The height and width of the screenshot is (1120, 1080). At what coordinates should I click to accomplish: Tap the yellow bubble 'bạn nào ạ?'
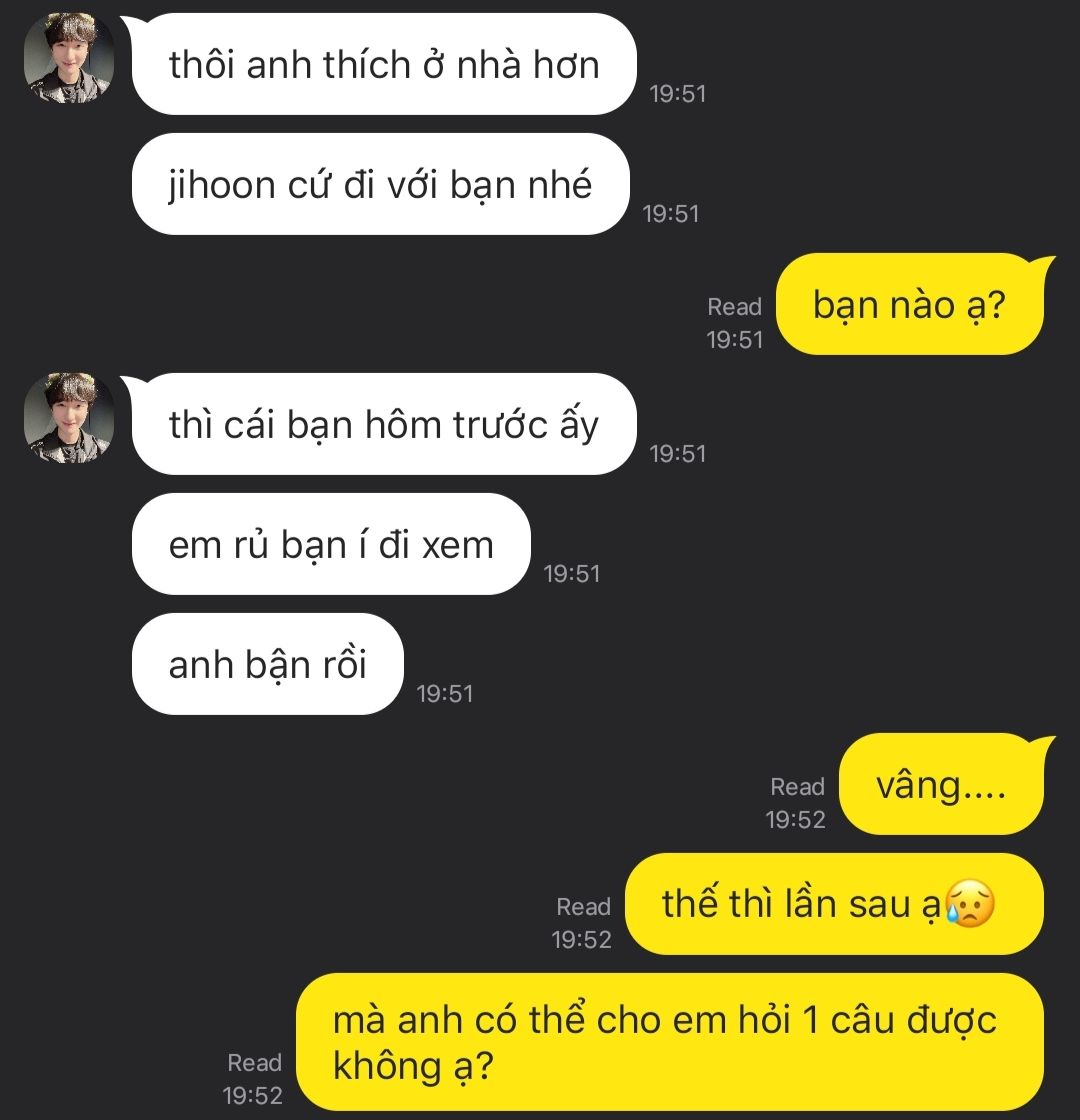pyautogui.click(x=909, y=304)
